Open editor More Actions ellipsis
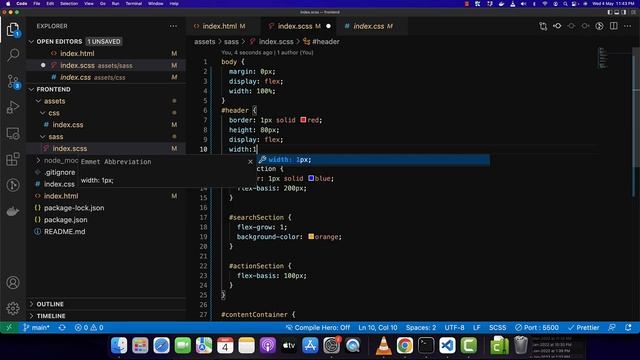 pos(628,26)
